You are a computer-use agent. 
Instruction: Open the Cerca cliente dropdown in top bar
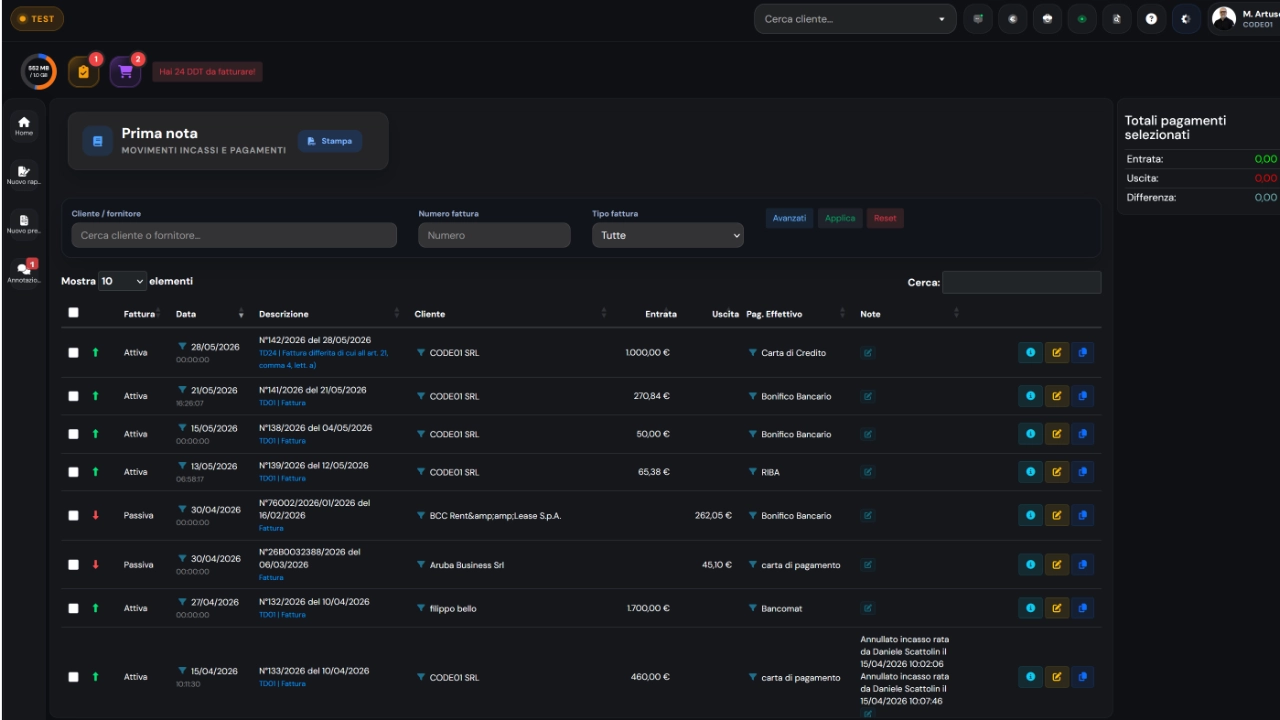855,18
